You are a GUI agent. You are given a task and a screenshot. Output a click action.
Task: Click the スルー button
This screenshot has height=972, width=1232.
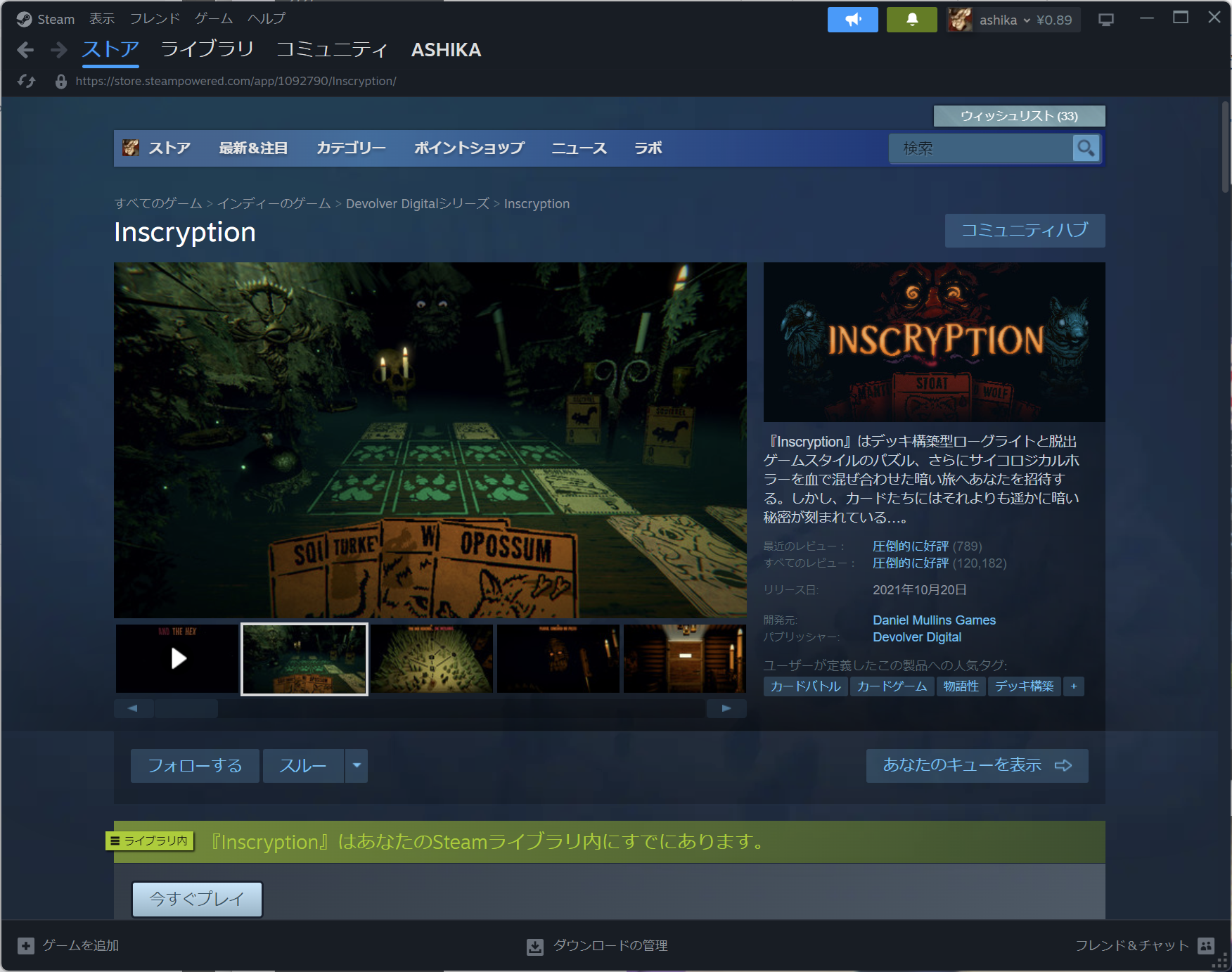pyautogui.click(x=303, y=766)
